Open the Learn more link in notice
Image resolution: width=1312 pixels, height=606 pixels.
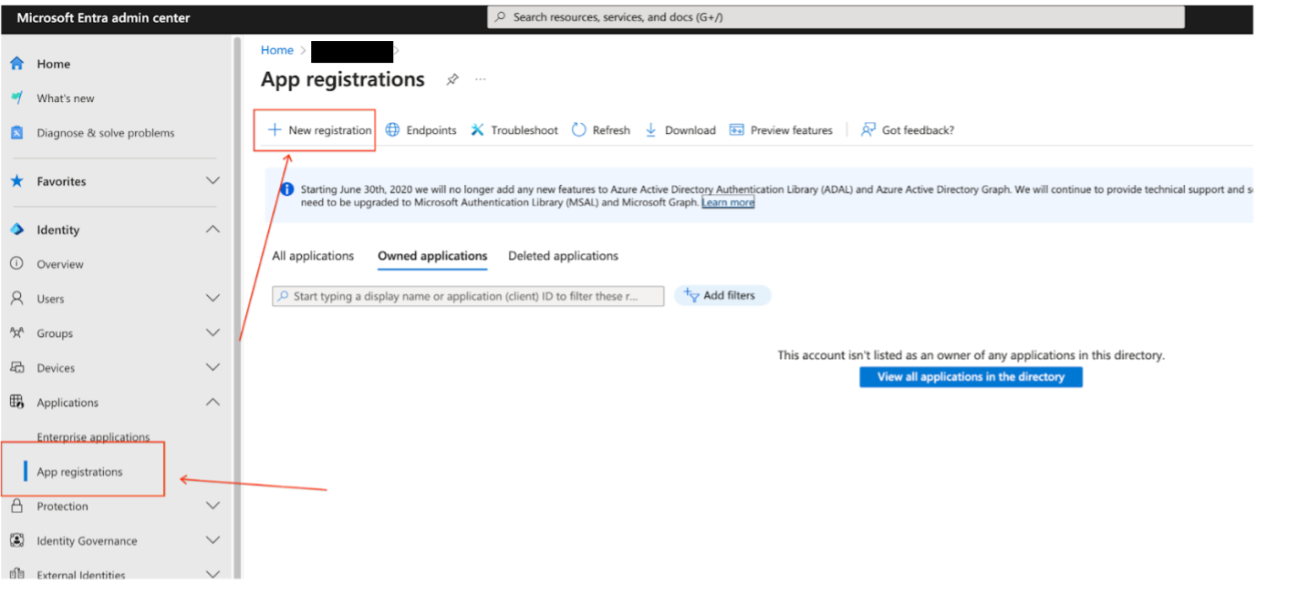(727, 202)
